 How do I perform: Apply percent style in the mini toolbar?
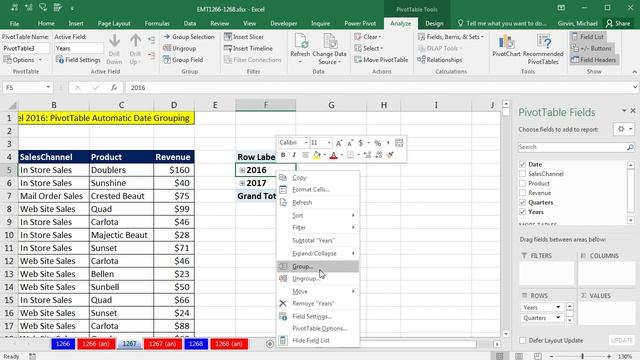coord(378,143)
